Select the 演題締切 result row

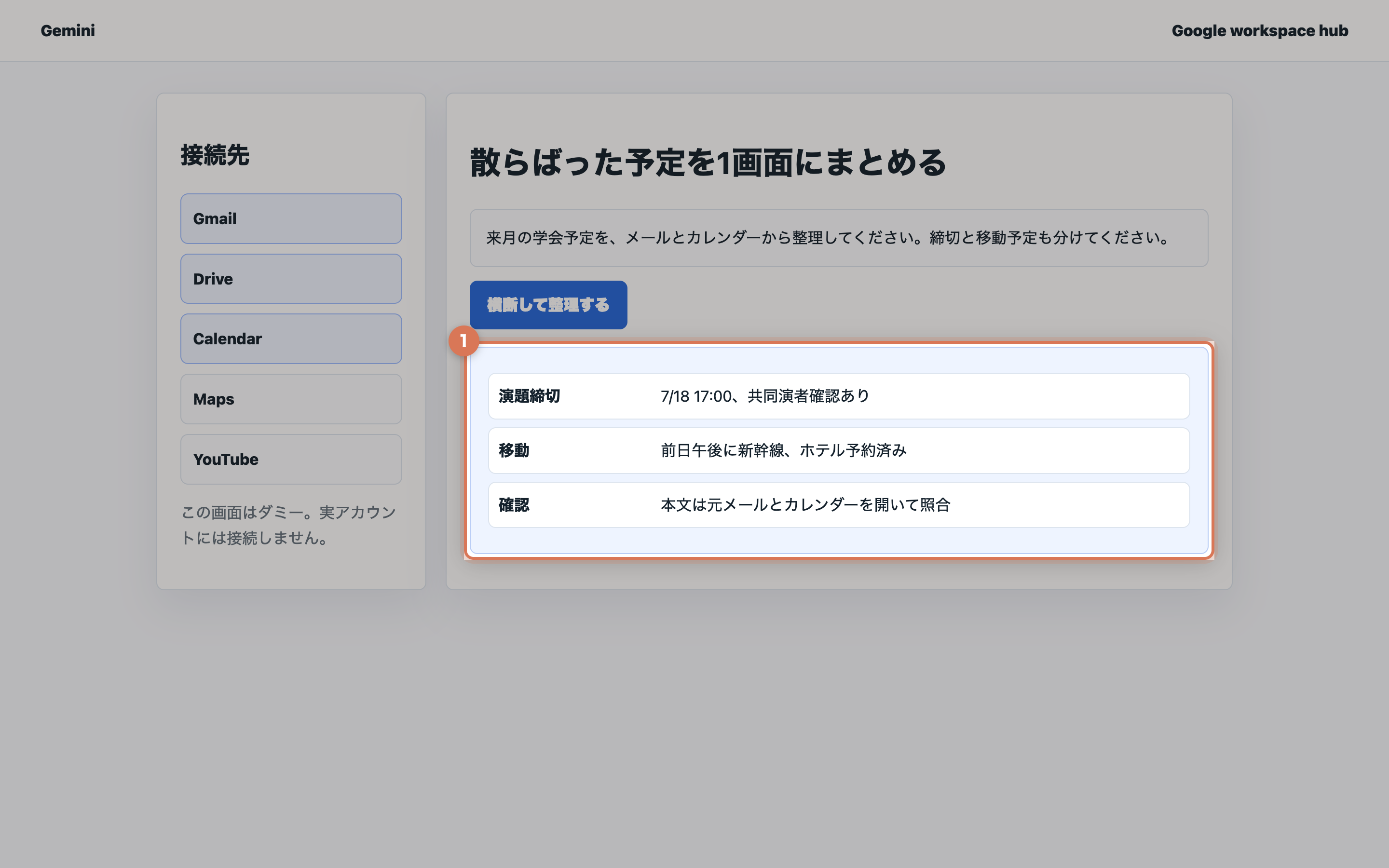[x=839, y=396]
